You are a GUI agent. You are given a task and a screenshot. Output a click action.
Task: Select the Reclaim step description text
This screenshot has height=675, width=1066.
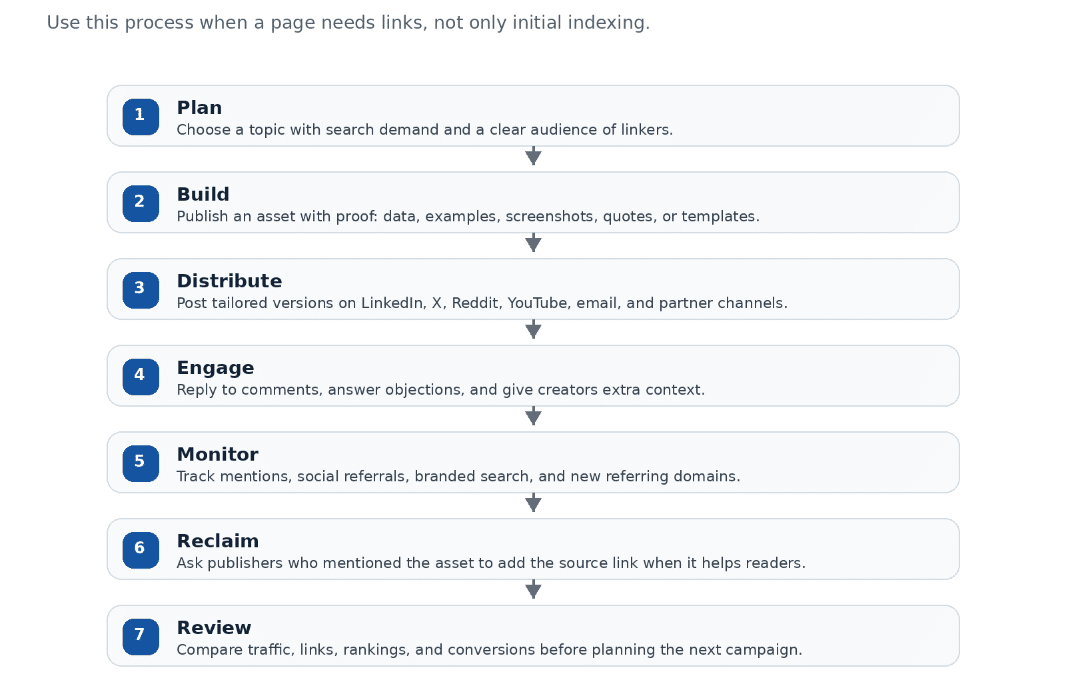[491, 563]
